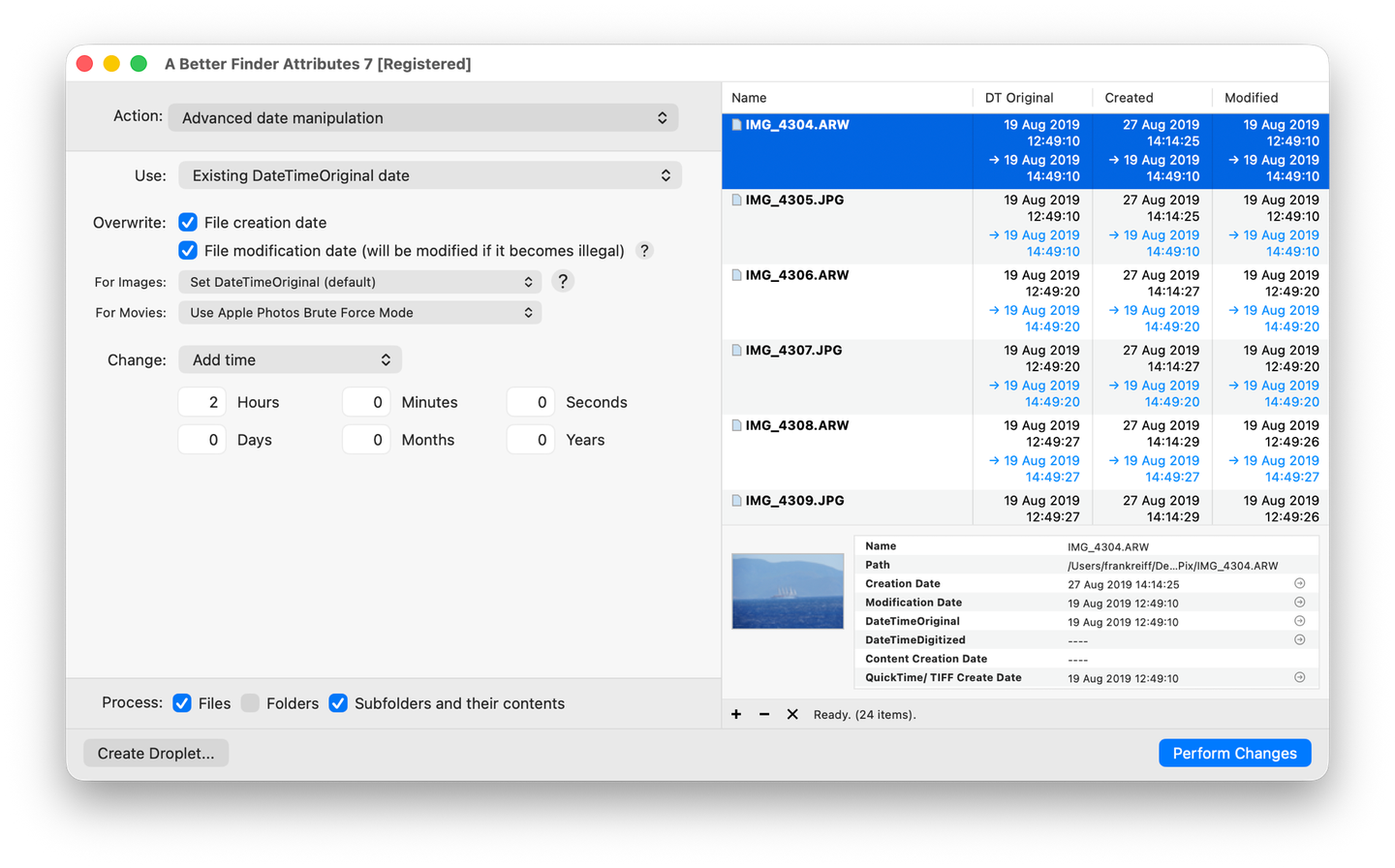Click the minus icon to remove item
Image resolution: width=1395 pixels, height=868 pixels.
point(764,714)
